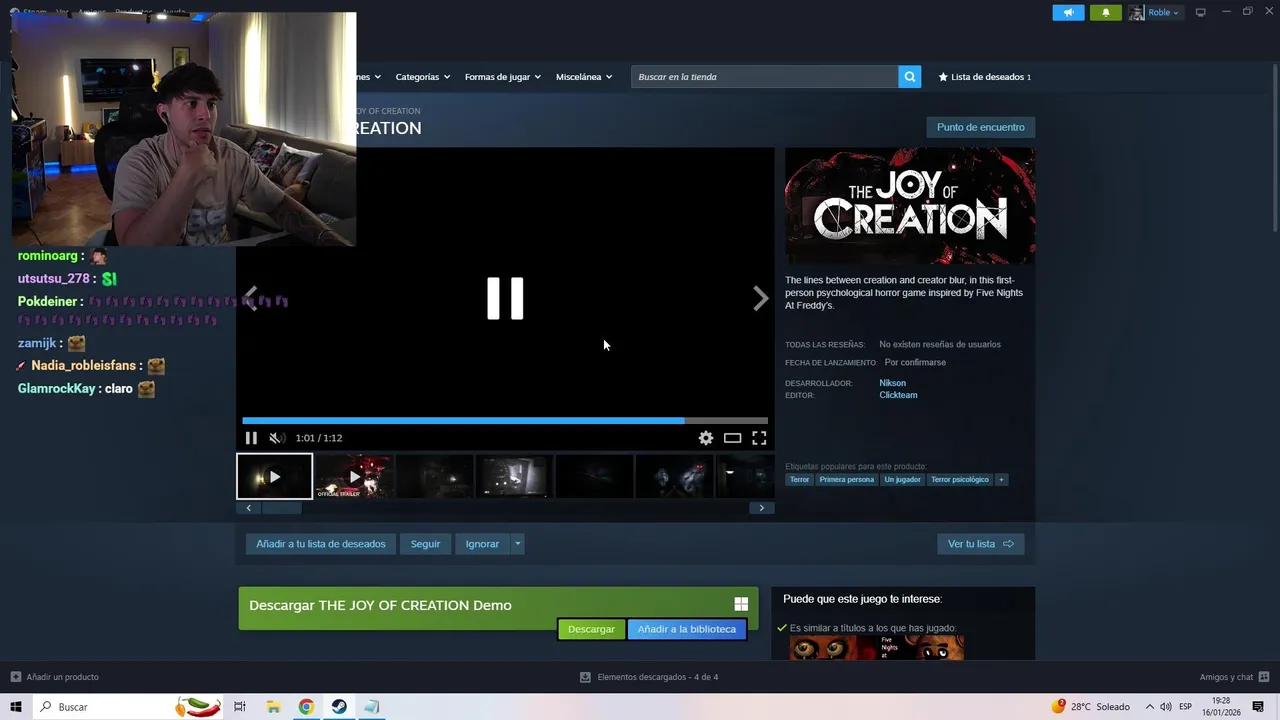Click the blue megaphone announcements icon
Viewport: 1280px width, 720px height.
[x=1068, y=13]
